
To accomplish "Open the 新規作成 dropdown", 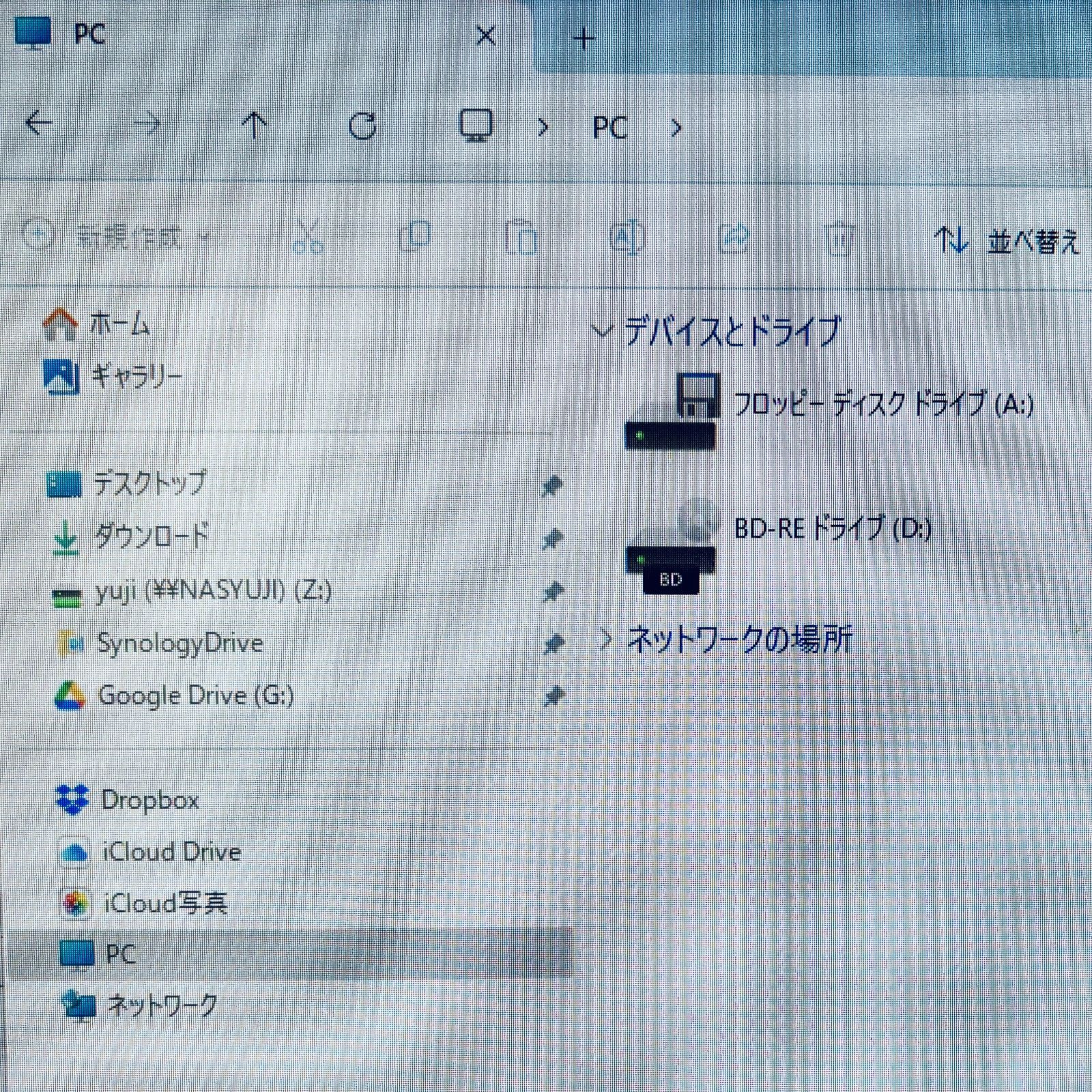I will [x=116, y=237].
